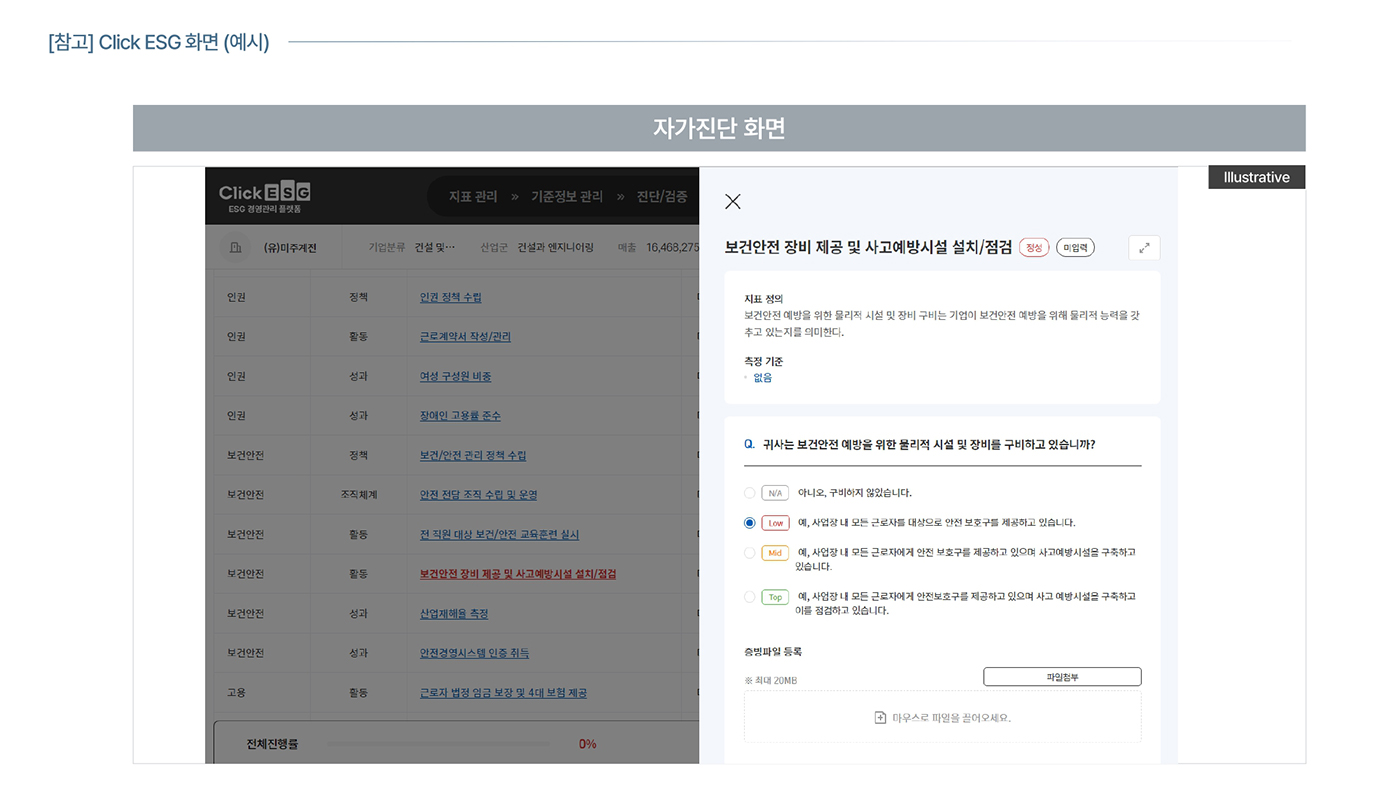The height and width of the screenshot is (812, 1400).
Task: Select the N/A answer radio button
Action: click(x=750, y=493)
